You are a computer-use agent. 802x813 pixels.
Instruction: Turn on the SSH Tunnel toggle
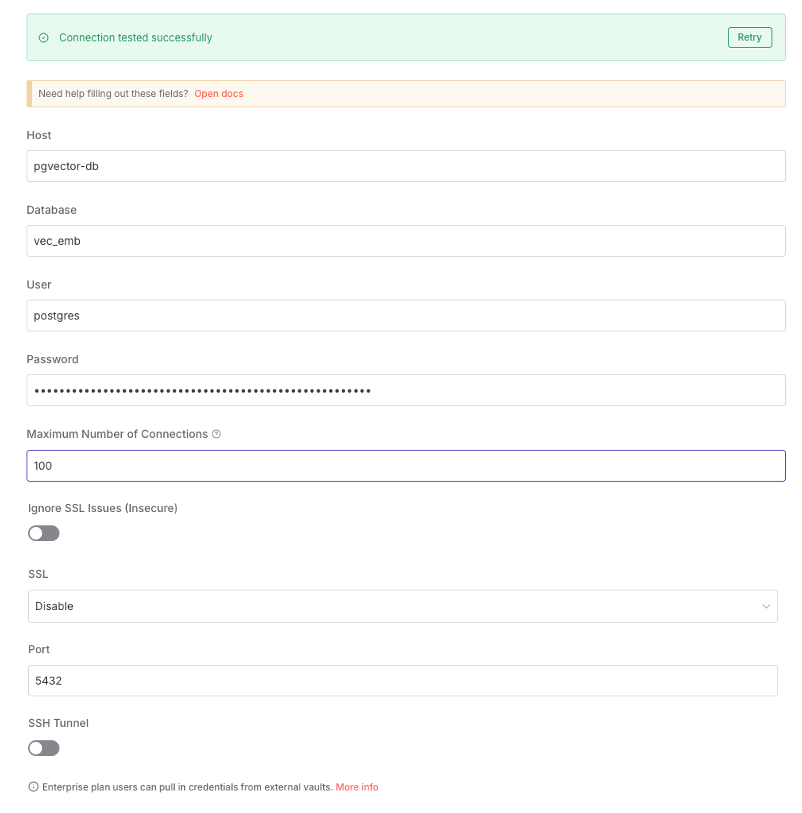pos(44,748)
